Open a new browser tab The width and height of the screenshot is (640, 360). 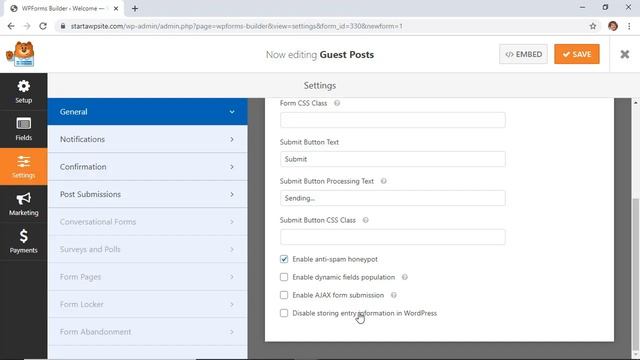(x=135, y=8)
